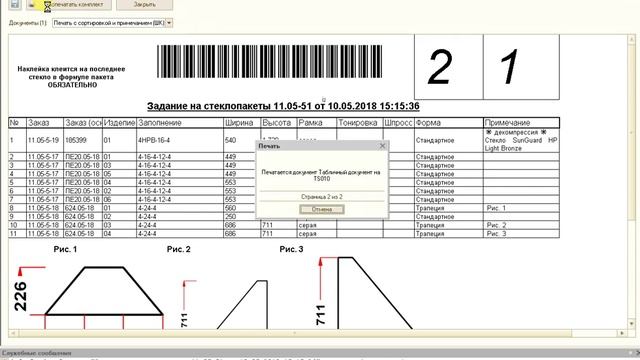
Task: Click the 'Заказ' column header
Action: (x=45, y=122)
